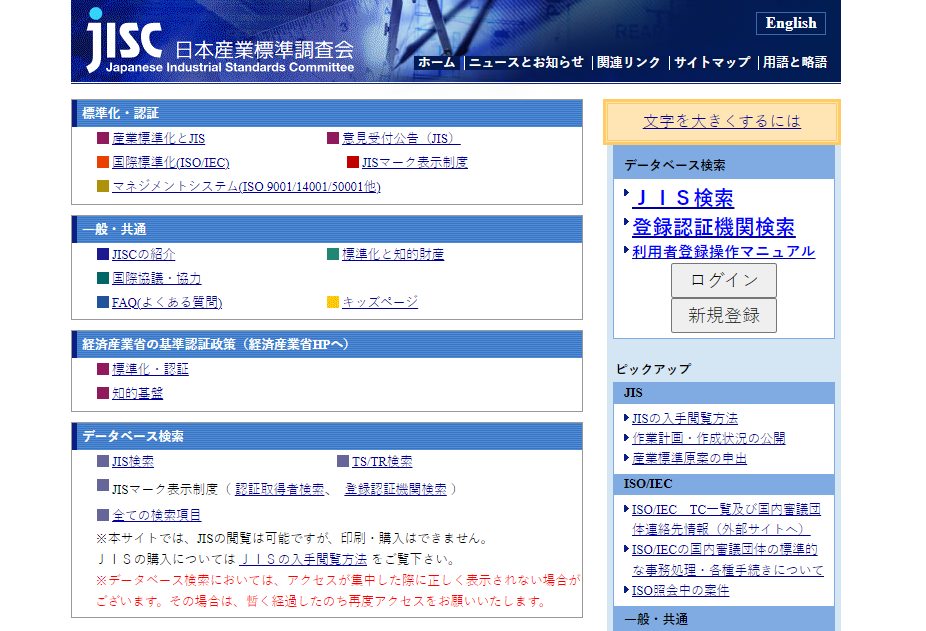Open 認証取得者検索 link
The height and width of the screenshot is (631, 926).
pyautogui.click(x=280, y=490)
